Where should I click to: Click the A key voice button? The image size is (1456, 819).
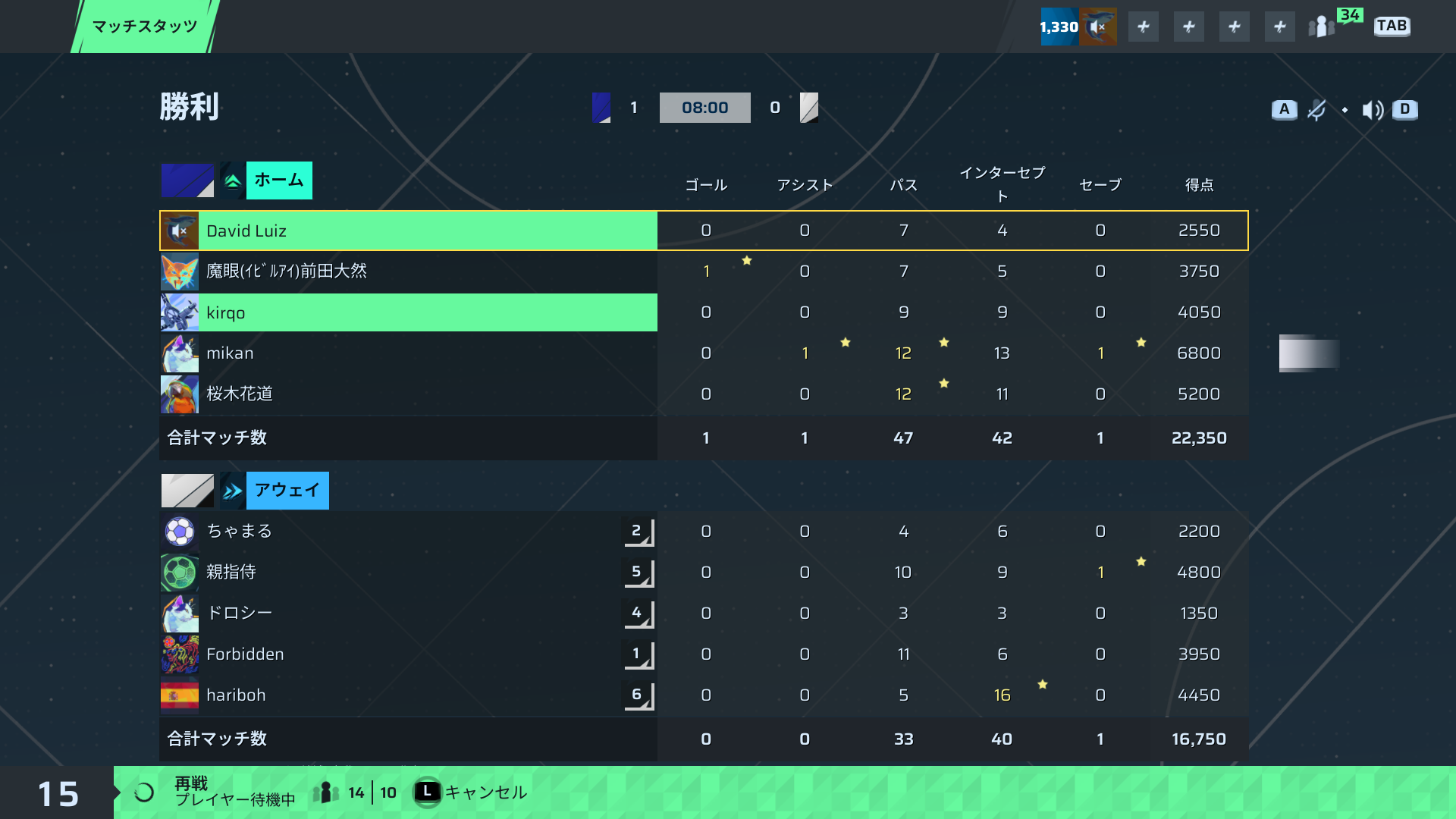tap(1284, 109)
